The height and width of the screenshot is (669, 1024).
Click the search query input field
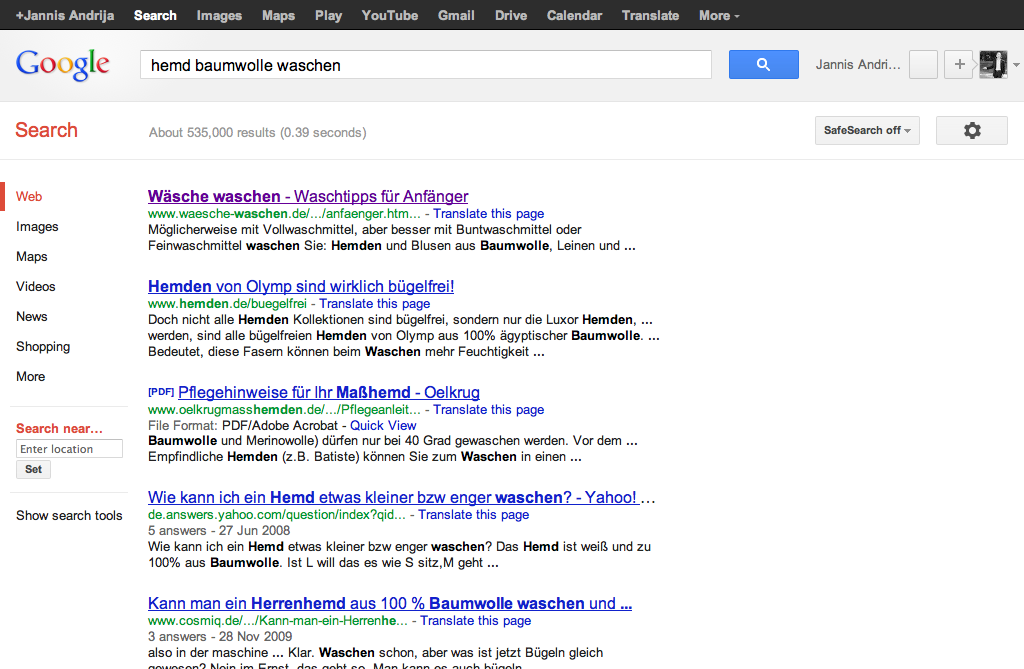tap(426, 65)
